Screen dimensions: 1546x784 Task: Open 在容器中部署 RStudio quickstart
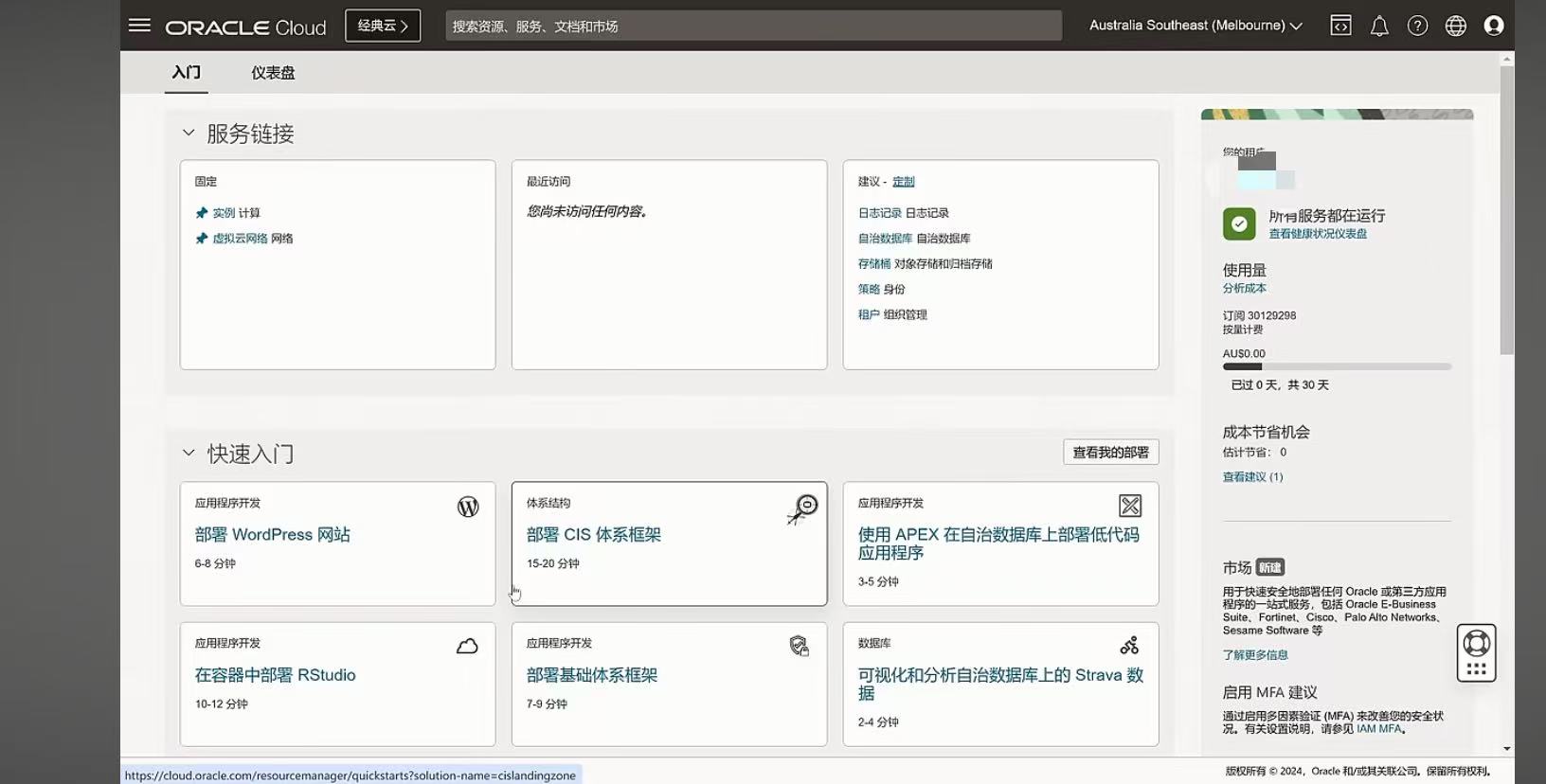[276, 675]
